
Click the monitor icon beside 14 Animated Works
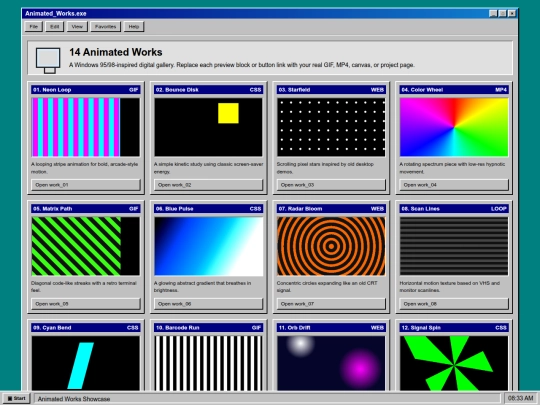pos(48,60)
